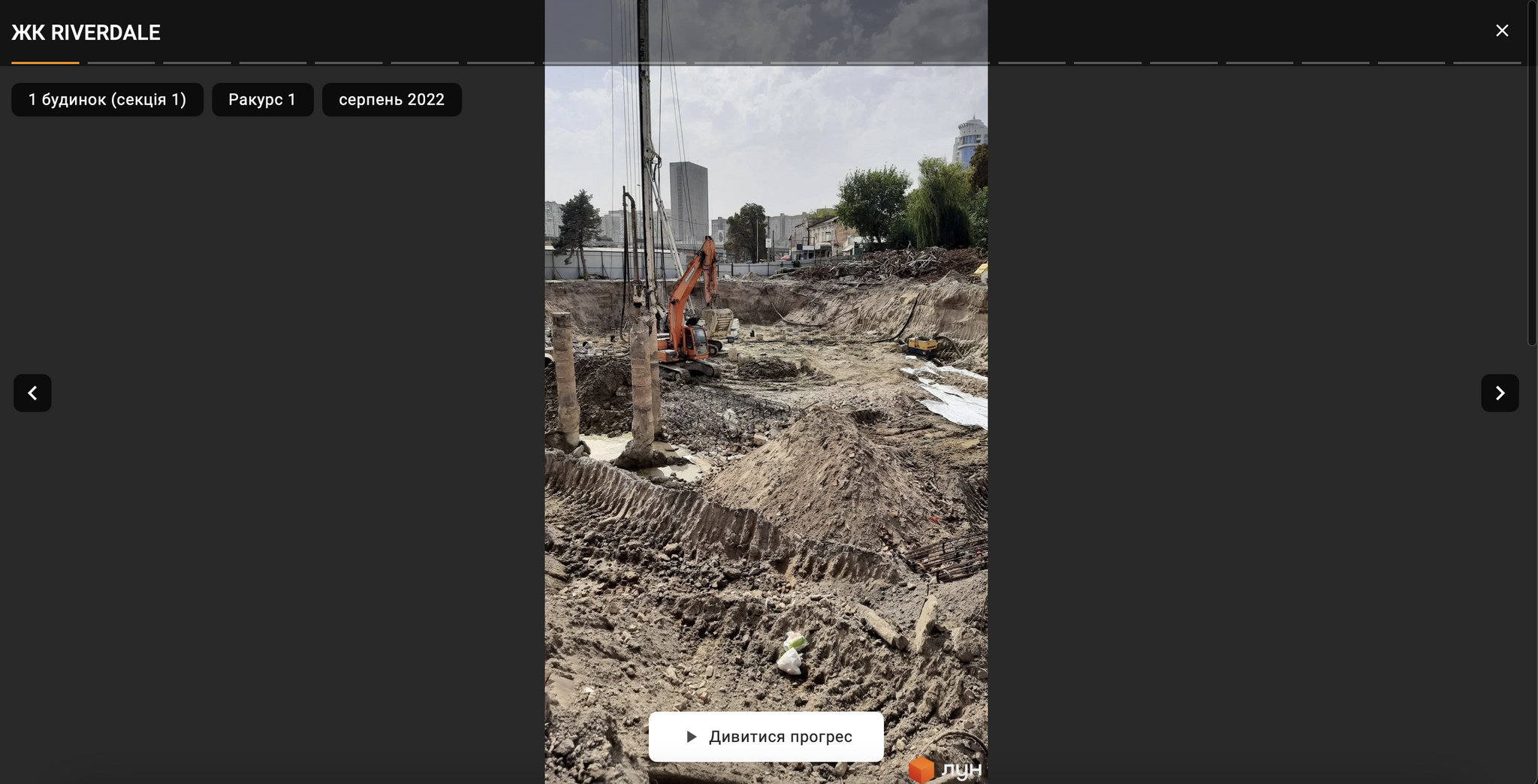1538x784 pixels.
Task: Open the 1 будинок (секція 1) selector
Action: (107, 100)
